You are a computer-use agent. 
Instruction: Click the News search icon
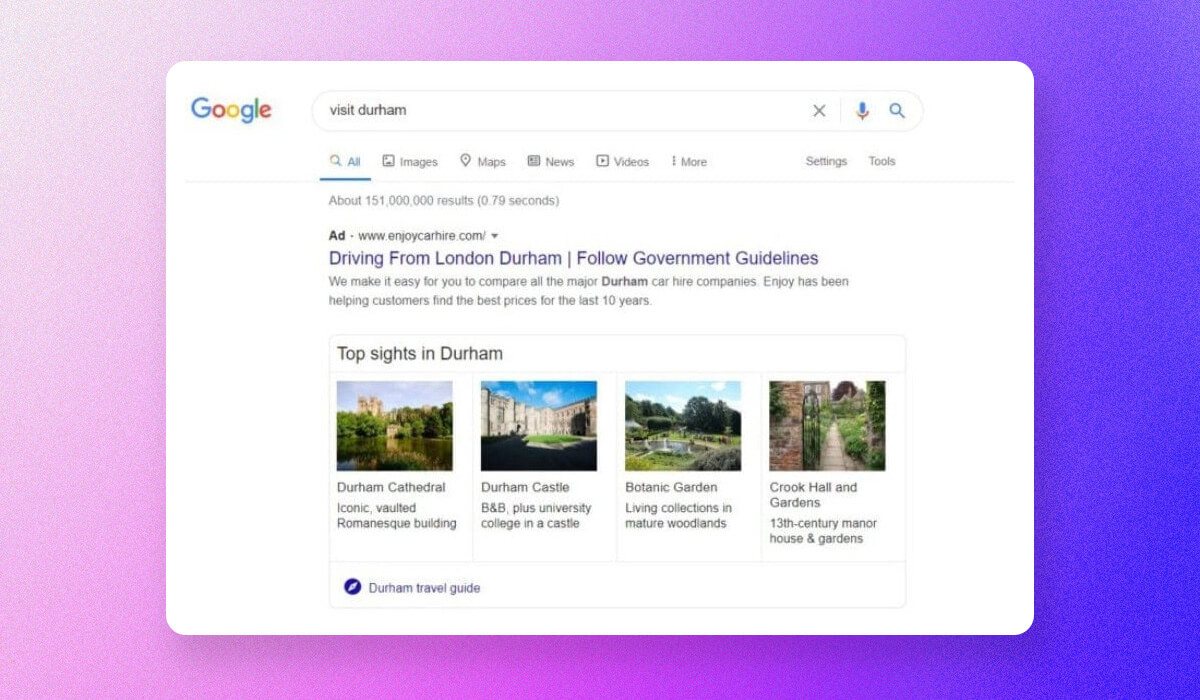[536, 160]
